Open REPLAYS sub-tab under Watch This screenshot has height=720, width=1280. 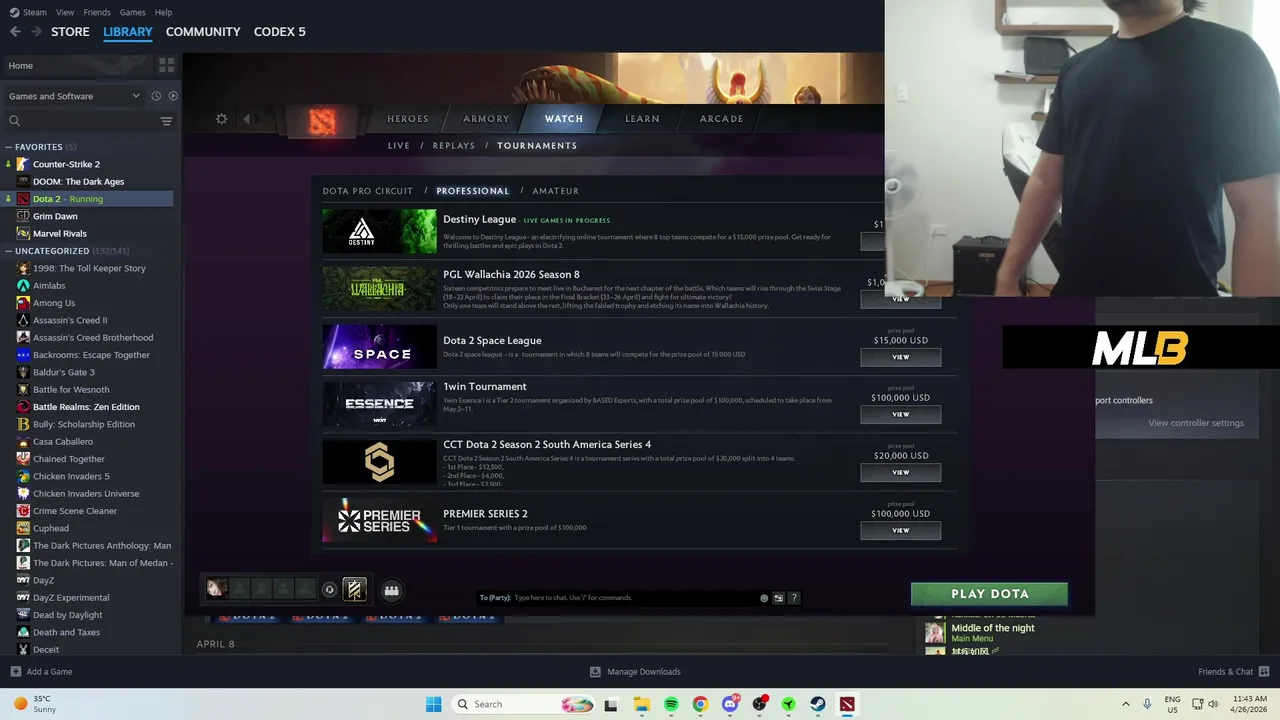click(x=454, y=146)
